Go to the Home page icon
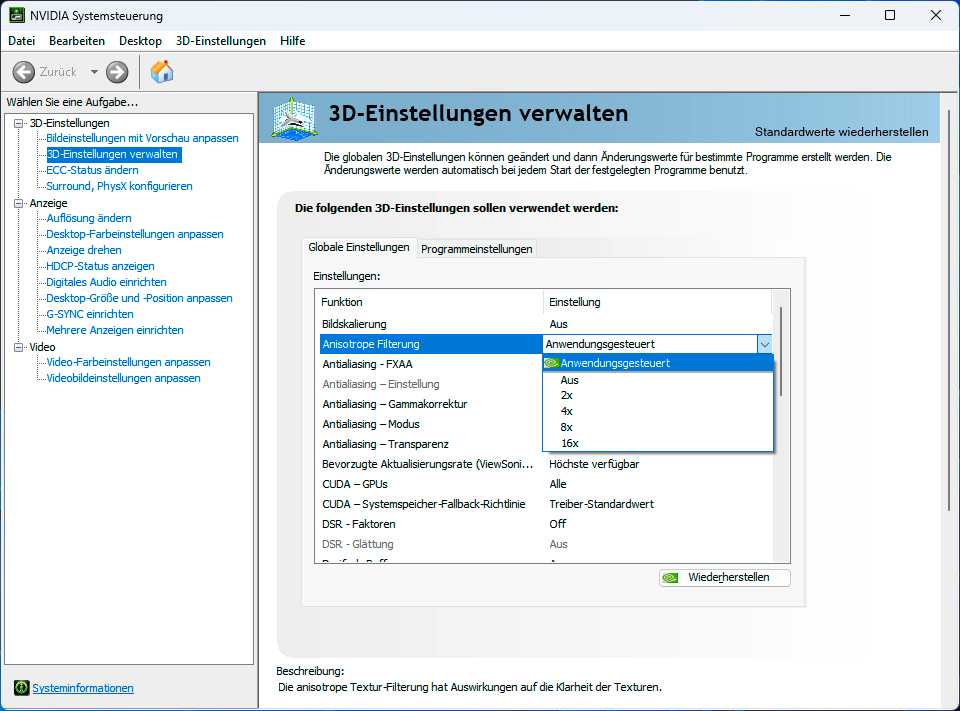The image size is (960, 711). 162,72
